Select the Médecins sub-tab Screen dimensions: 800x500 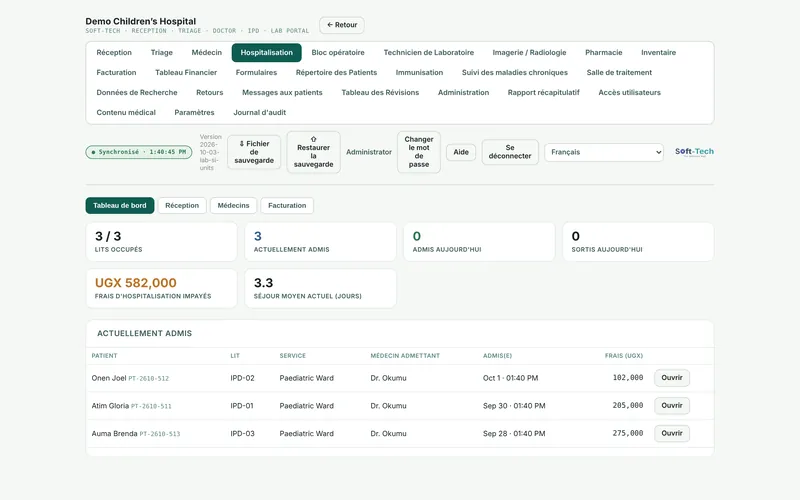coord(233,206)
